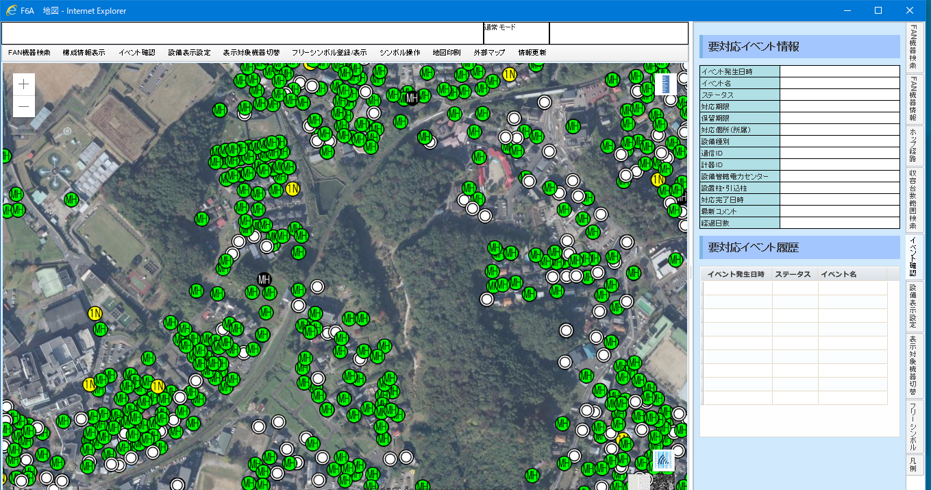
Task: Select the black MH marker near map center-left
Action: pyautogui.click(x=264, y=280)
